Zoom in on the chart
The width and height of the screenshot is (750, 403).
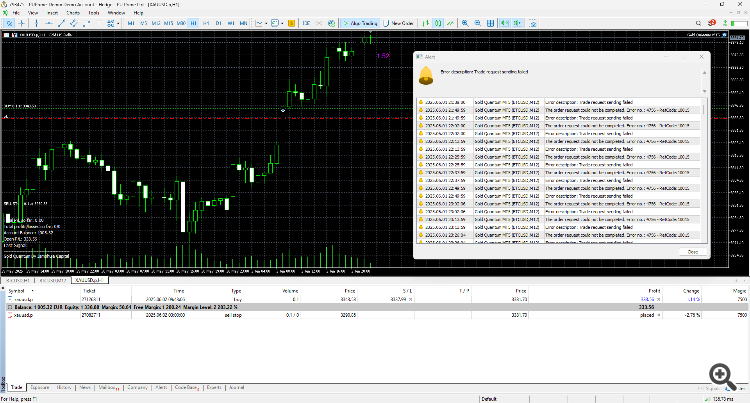coord(465,23)
